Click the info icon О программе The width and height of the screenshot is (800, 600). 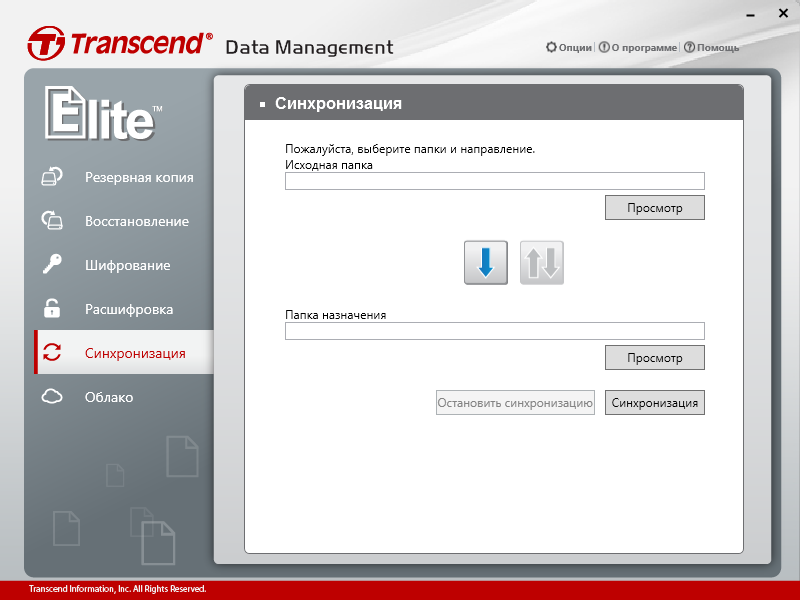pos(604,47)
